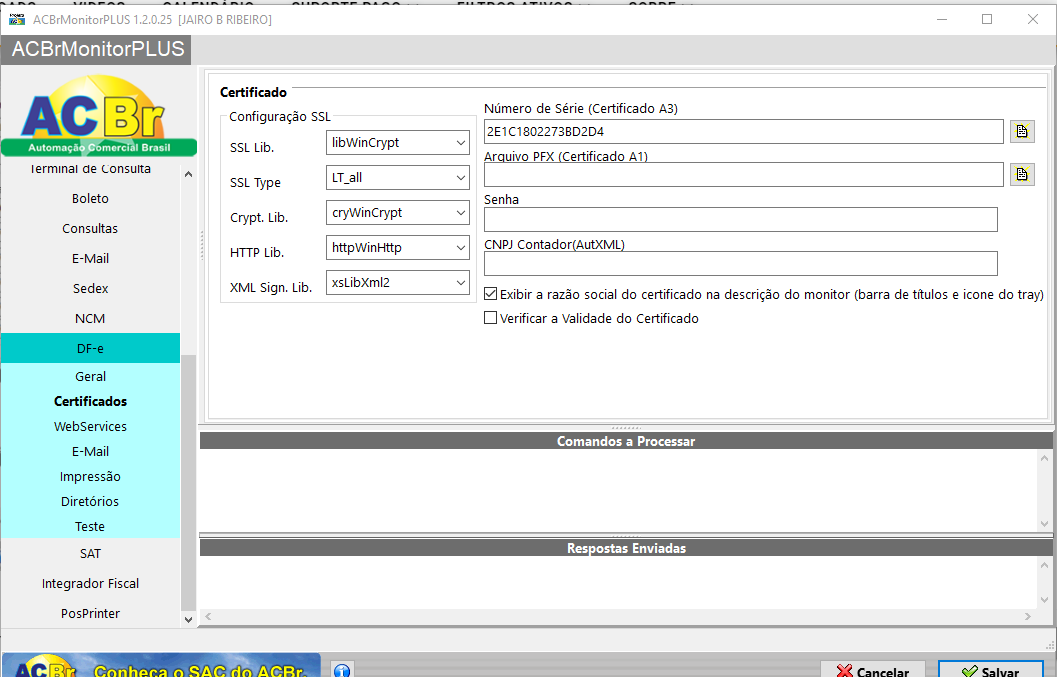Click the ACBrMonitorPLUS title bar app icon
This screenshot has width=1057, height=677.
17,20
